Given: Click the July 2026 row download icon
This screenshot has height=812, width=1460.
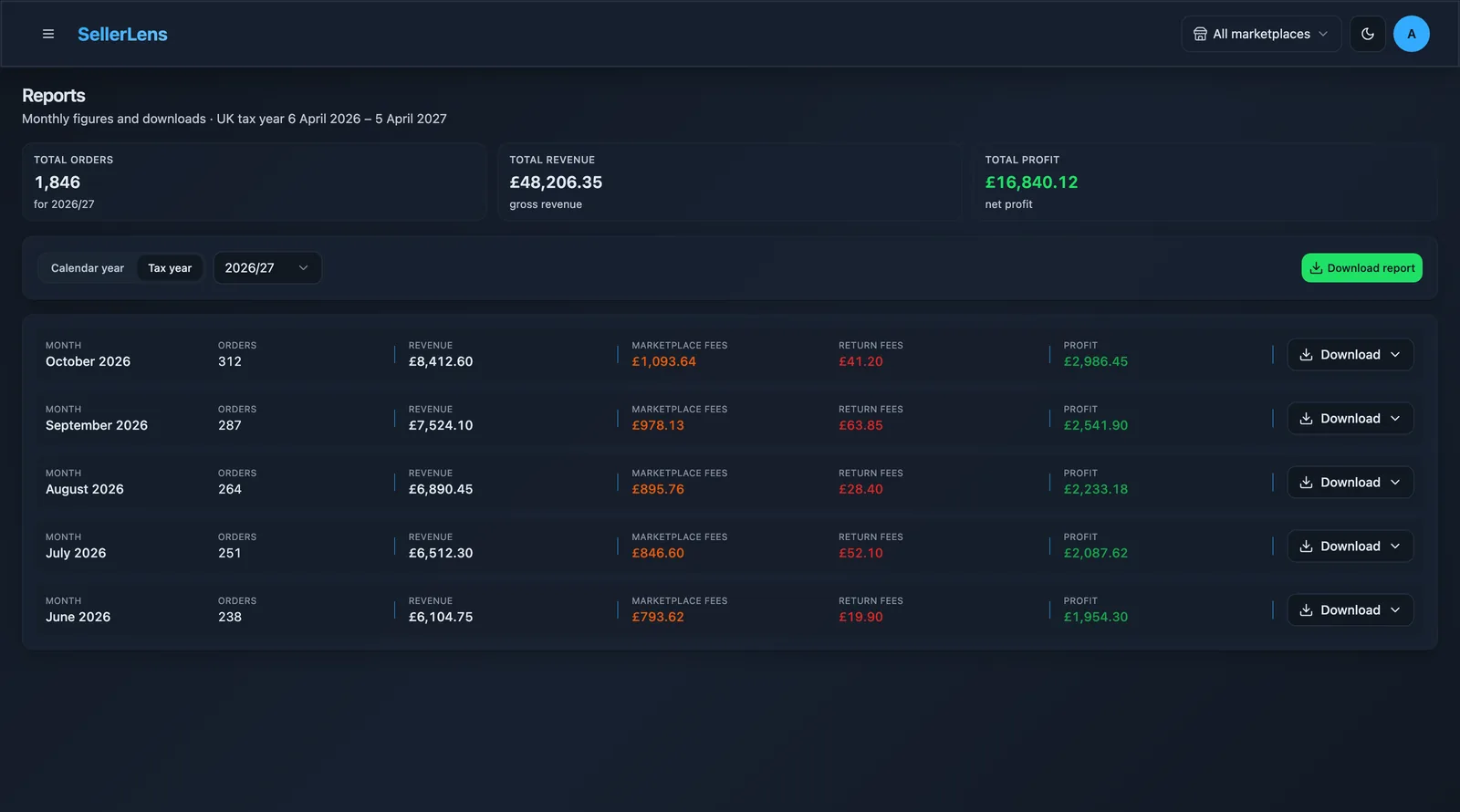Looking at the screenshot, I should point(1306,547).
